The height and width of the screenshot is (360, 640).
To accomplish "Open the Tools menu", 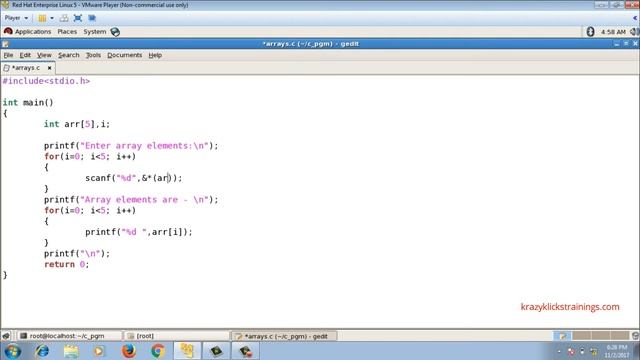I will coord(93,55).
